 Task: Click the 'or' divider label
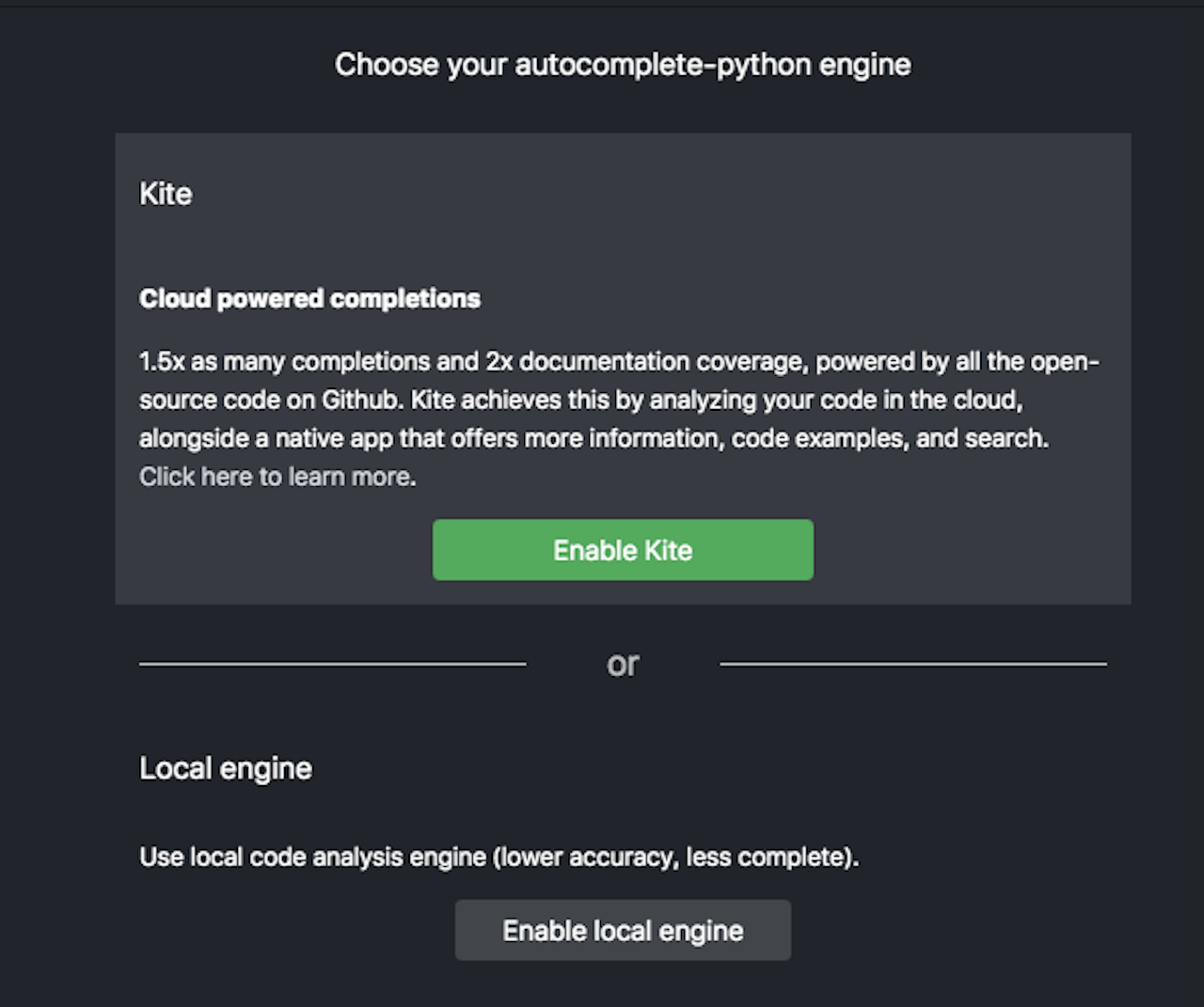pos(623,664)
